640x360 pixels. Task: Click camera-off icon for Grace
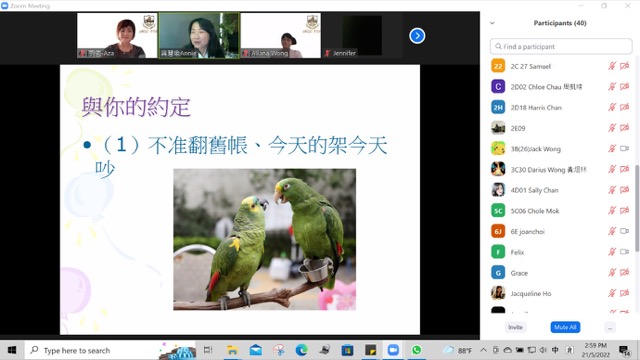coord(624,273)
